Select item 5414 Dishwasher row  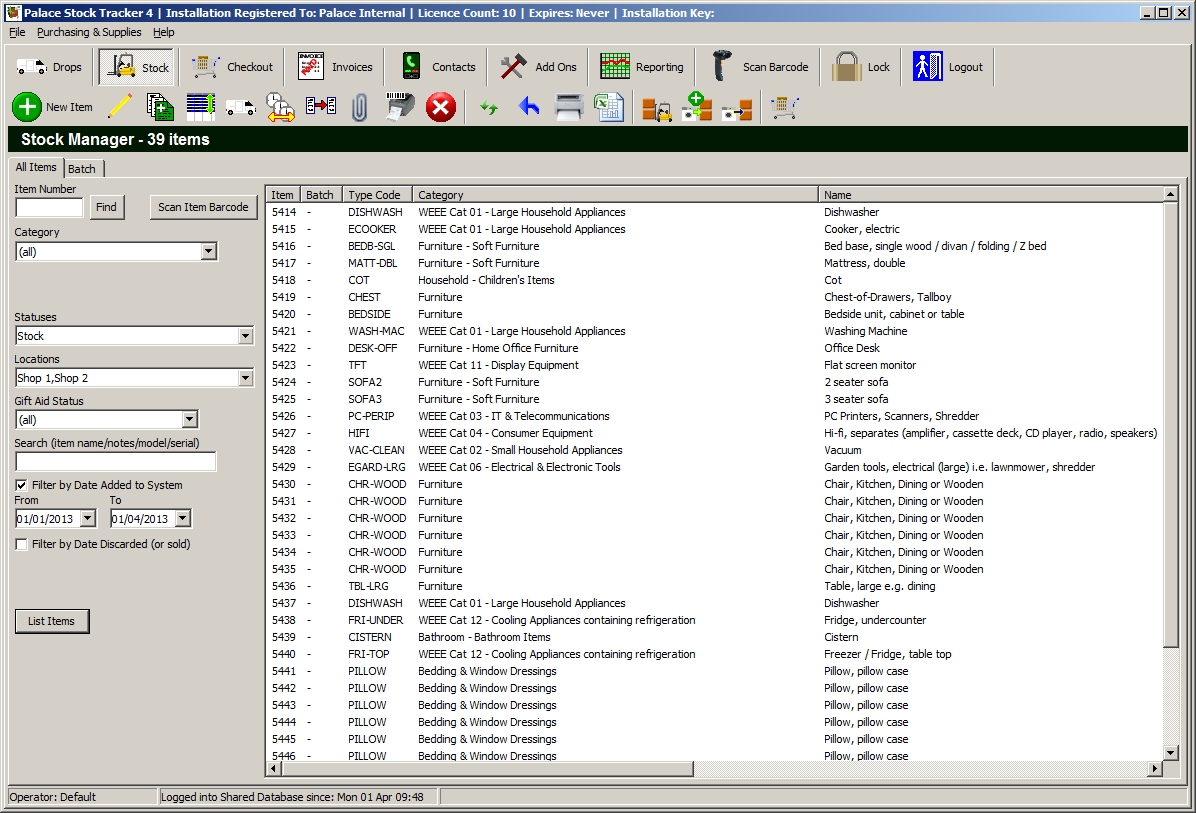714,212
